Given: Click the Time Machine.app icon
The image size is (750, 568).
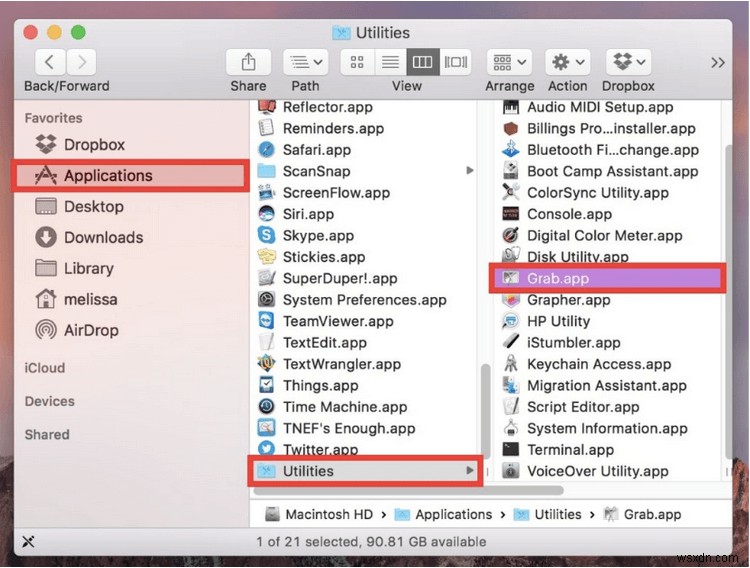Looking at the screenshot, I should point(266,407).
